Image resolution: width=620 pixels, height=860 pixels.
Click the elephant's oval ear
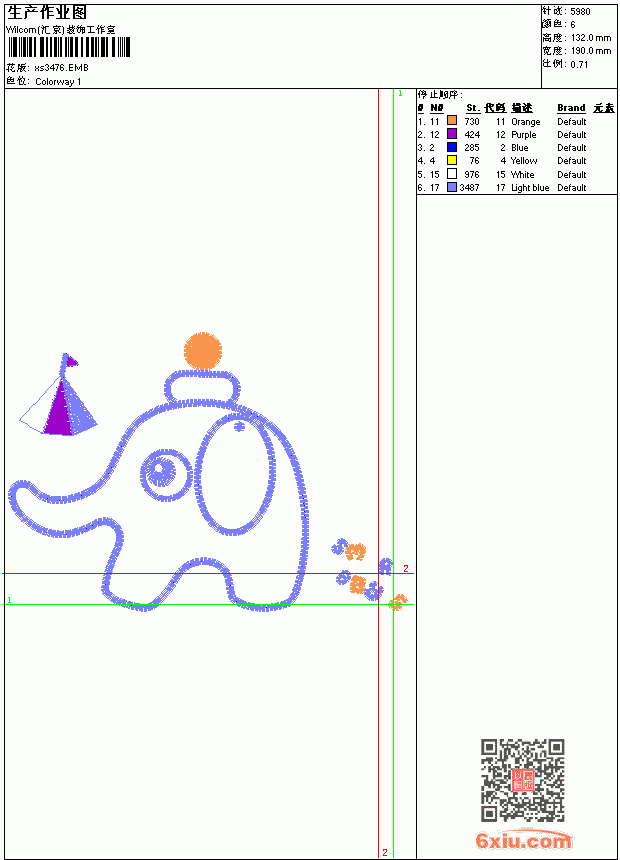pos(235,474)
